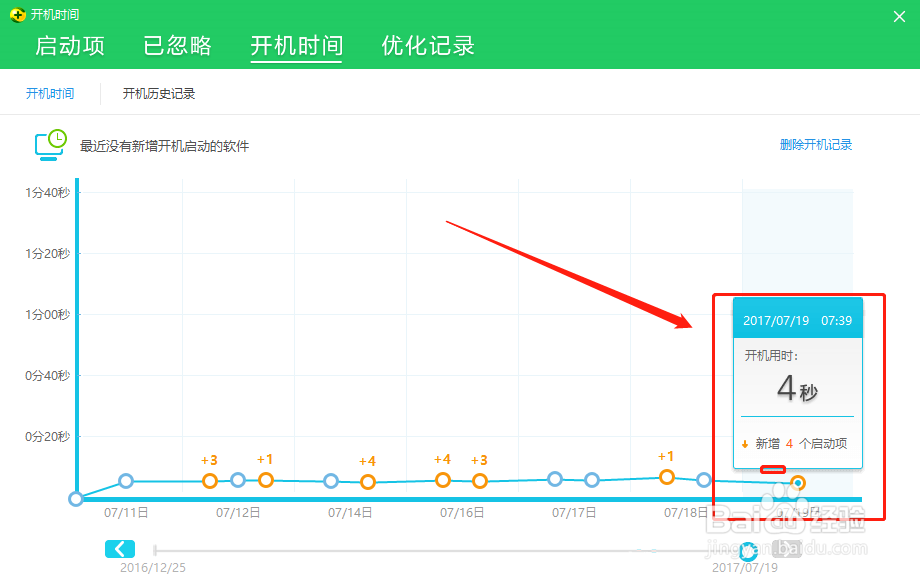Select the 开机时间 sub-tab
Viewport: 920px width, 580px height.
(50, 94)
